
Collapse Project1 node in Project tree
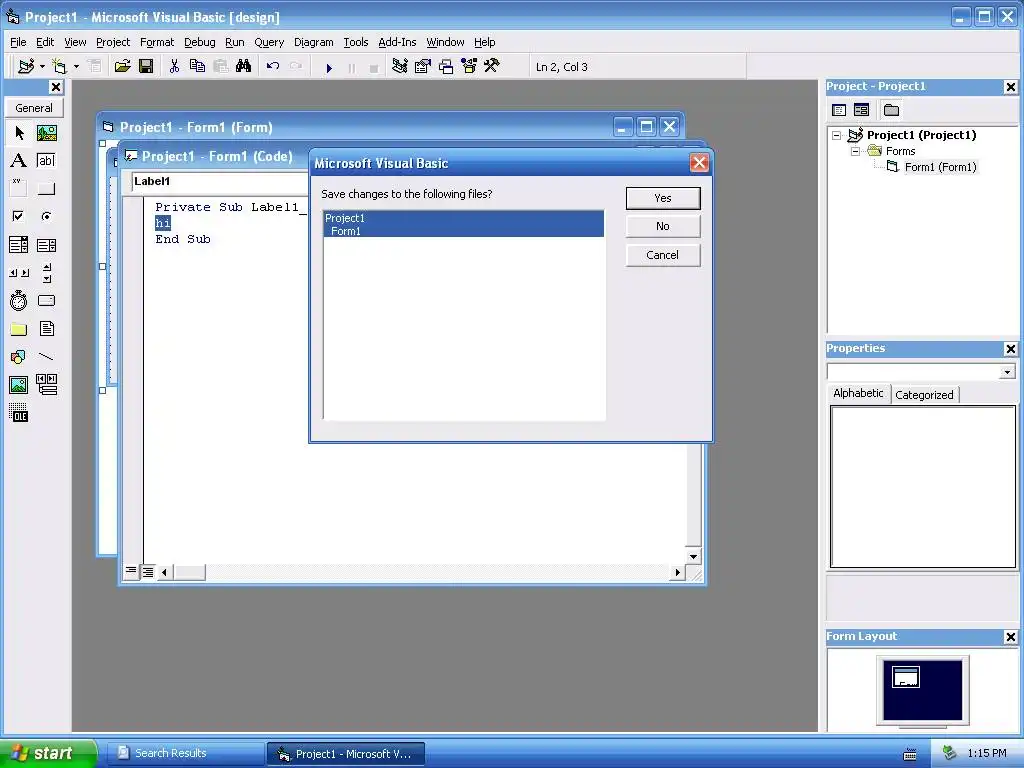[x=837, y=135]
